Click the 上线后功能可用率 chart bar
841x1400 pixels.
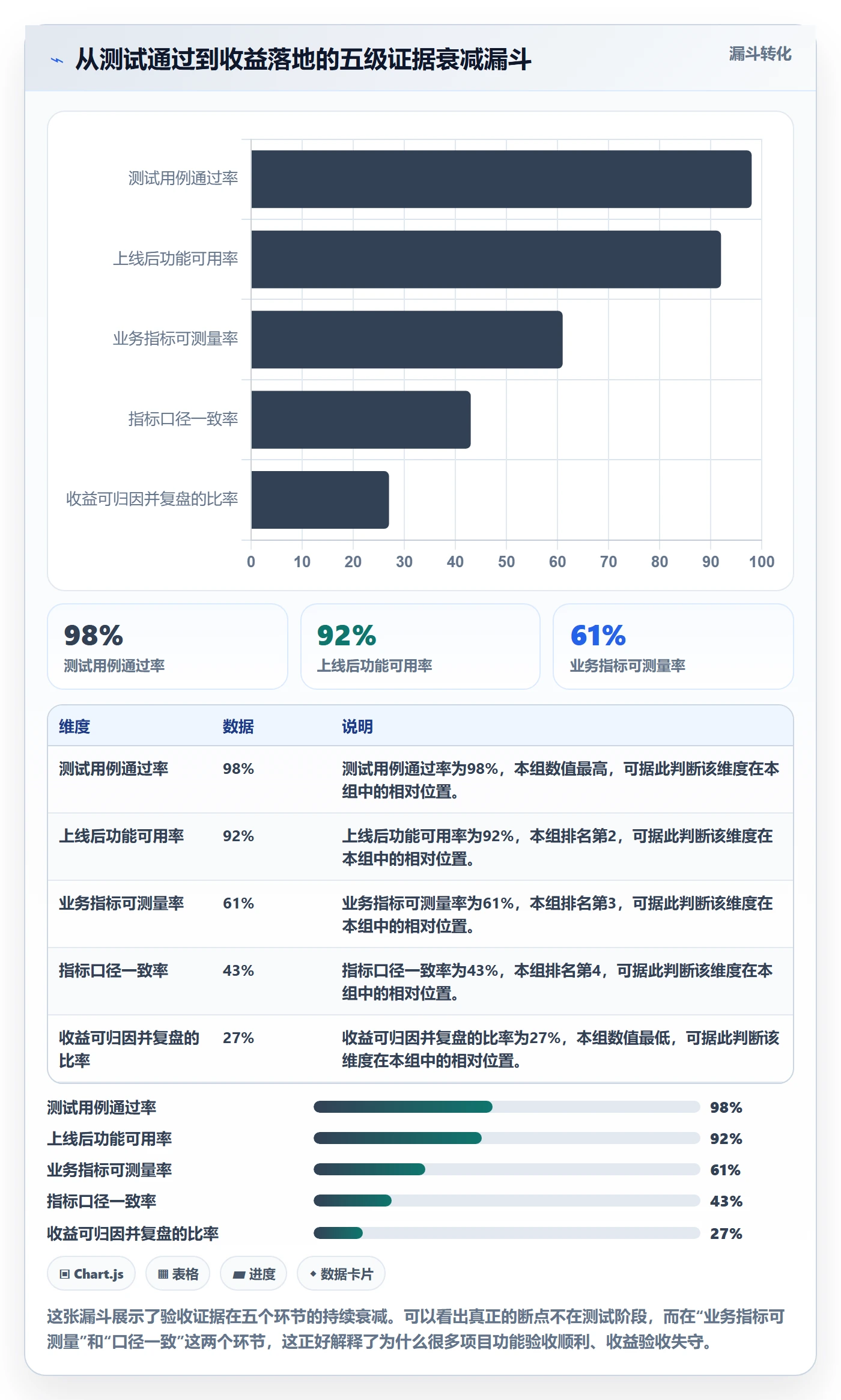(486, 260)
